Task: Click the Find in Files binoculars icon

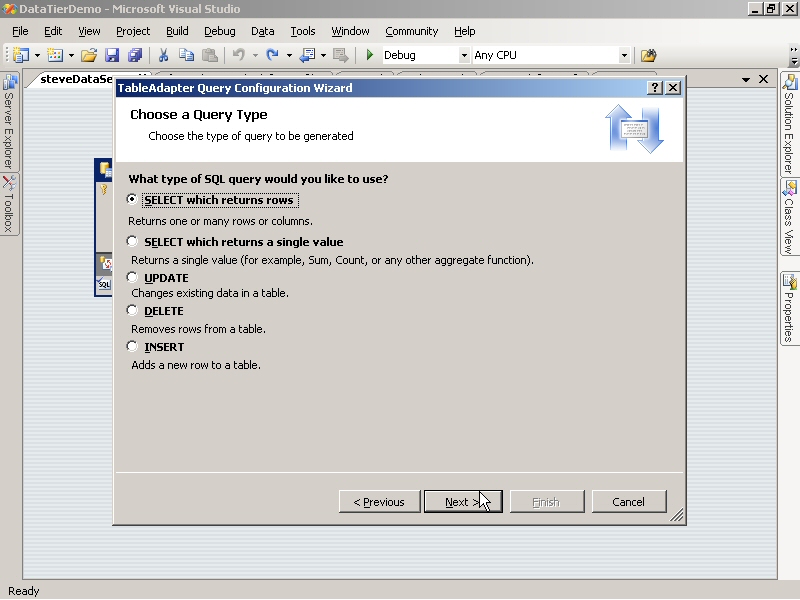Action: coord(648,55)
